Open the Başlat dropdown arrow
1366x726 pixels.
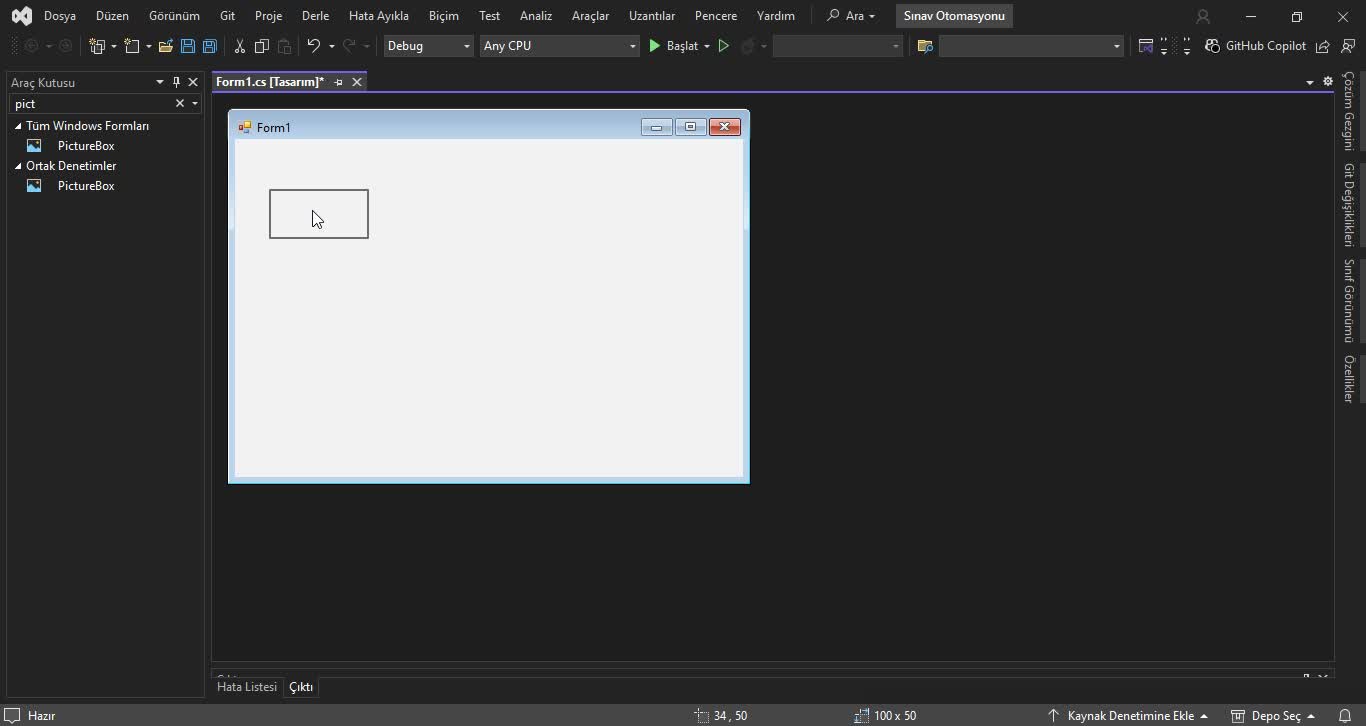[706, 46]
